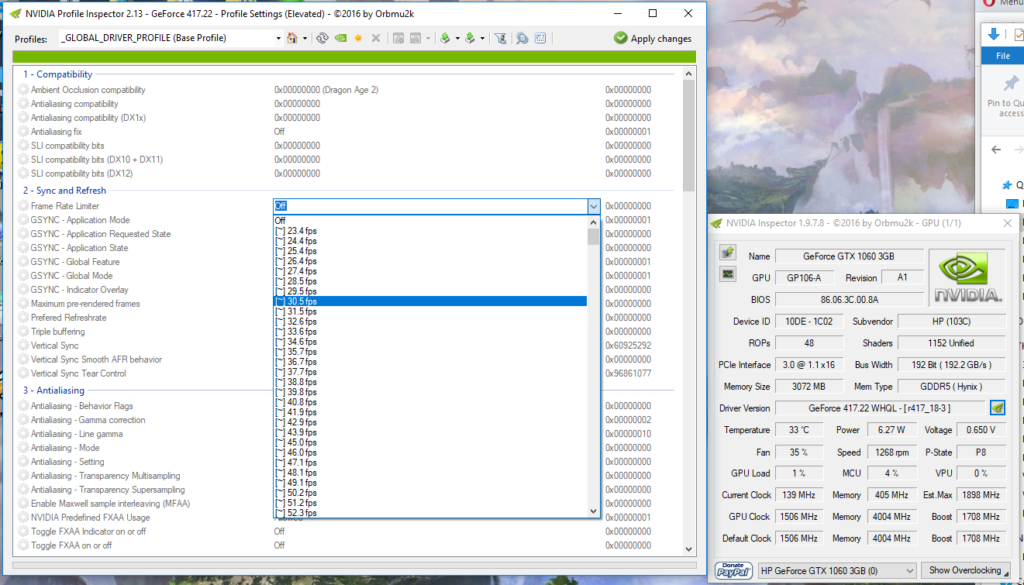Click the NVIDIA icon button beside Driver Version
Image resolution: width=1024 pixels, height=585 pixels.
997,408
